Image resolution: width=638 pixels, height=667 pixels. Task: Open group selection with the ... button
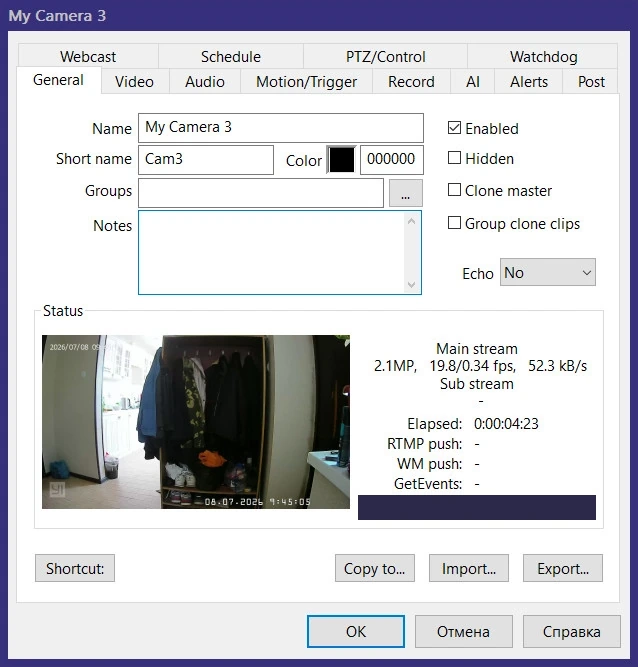click(x=406, y=193)
